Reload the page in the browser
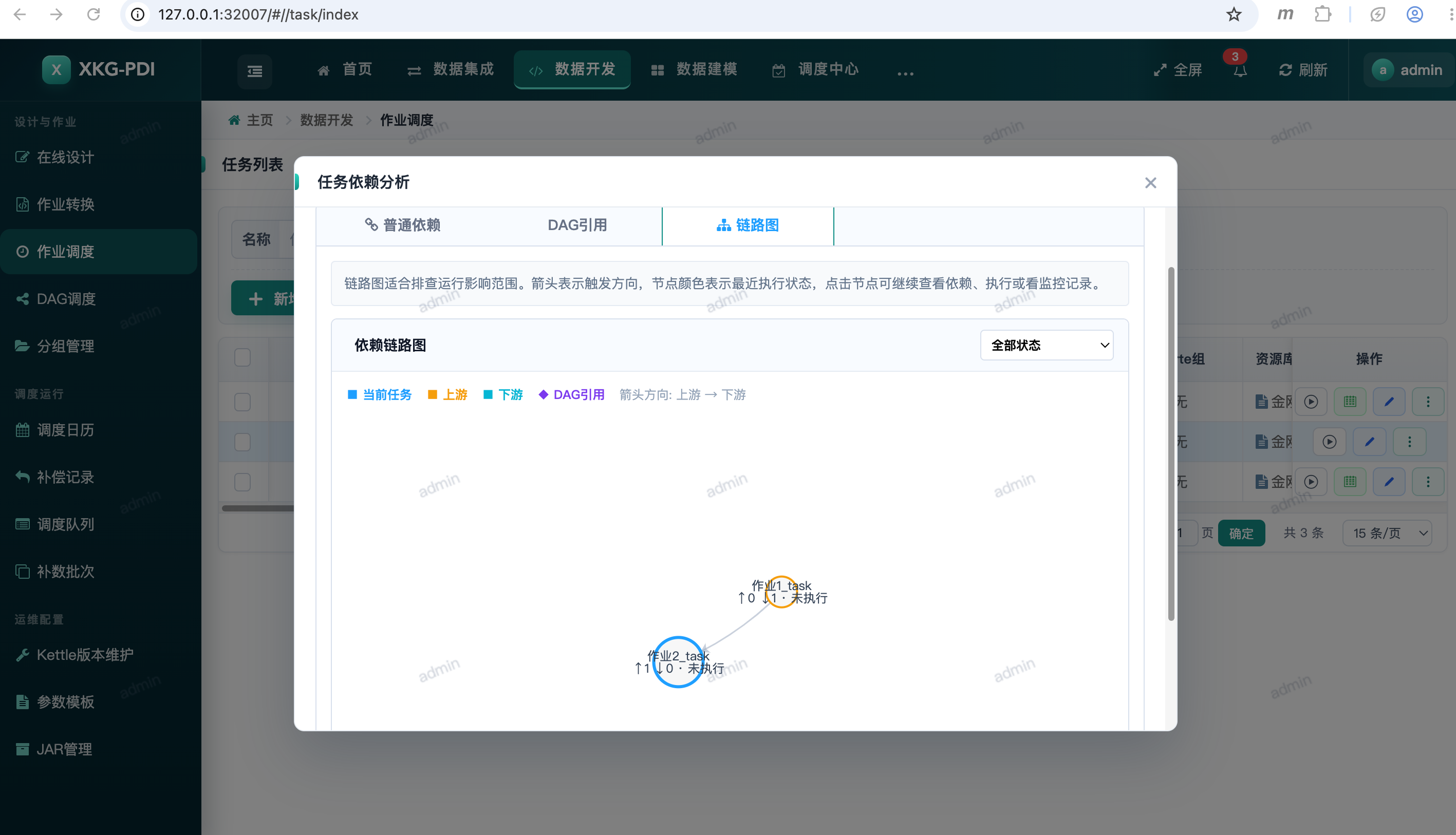Screen dimensions: 1456x835 tap(94, 14)
